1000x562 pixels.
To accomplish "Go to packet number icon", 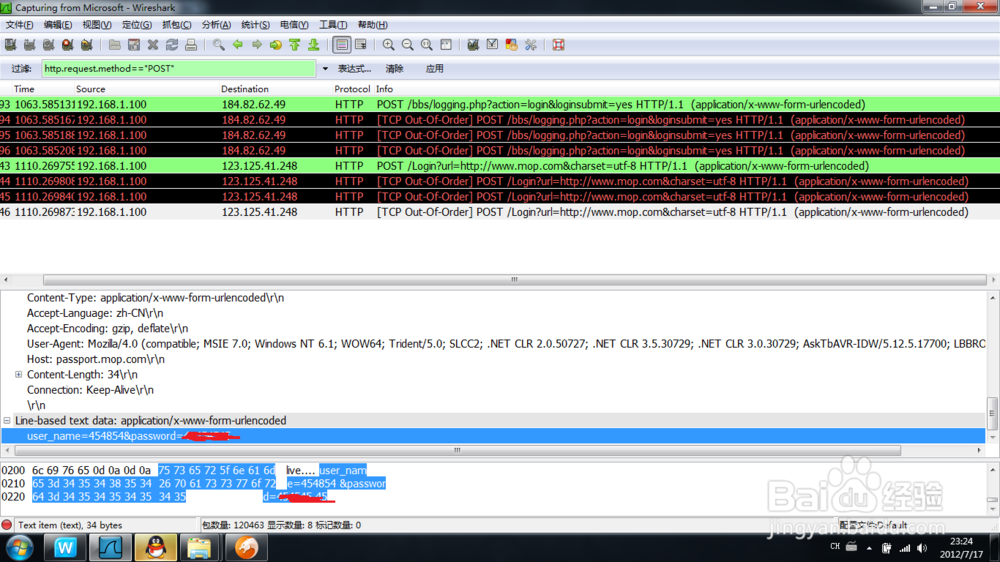I will 276,45.
